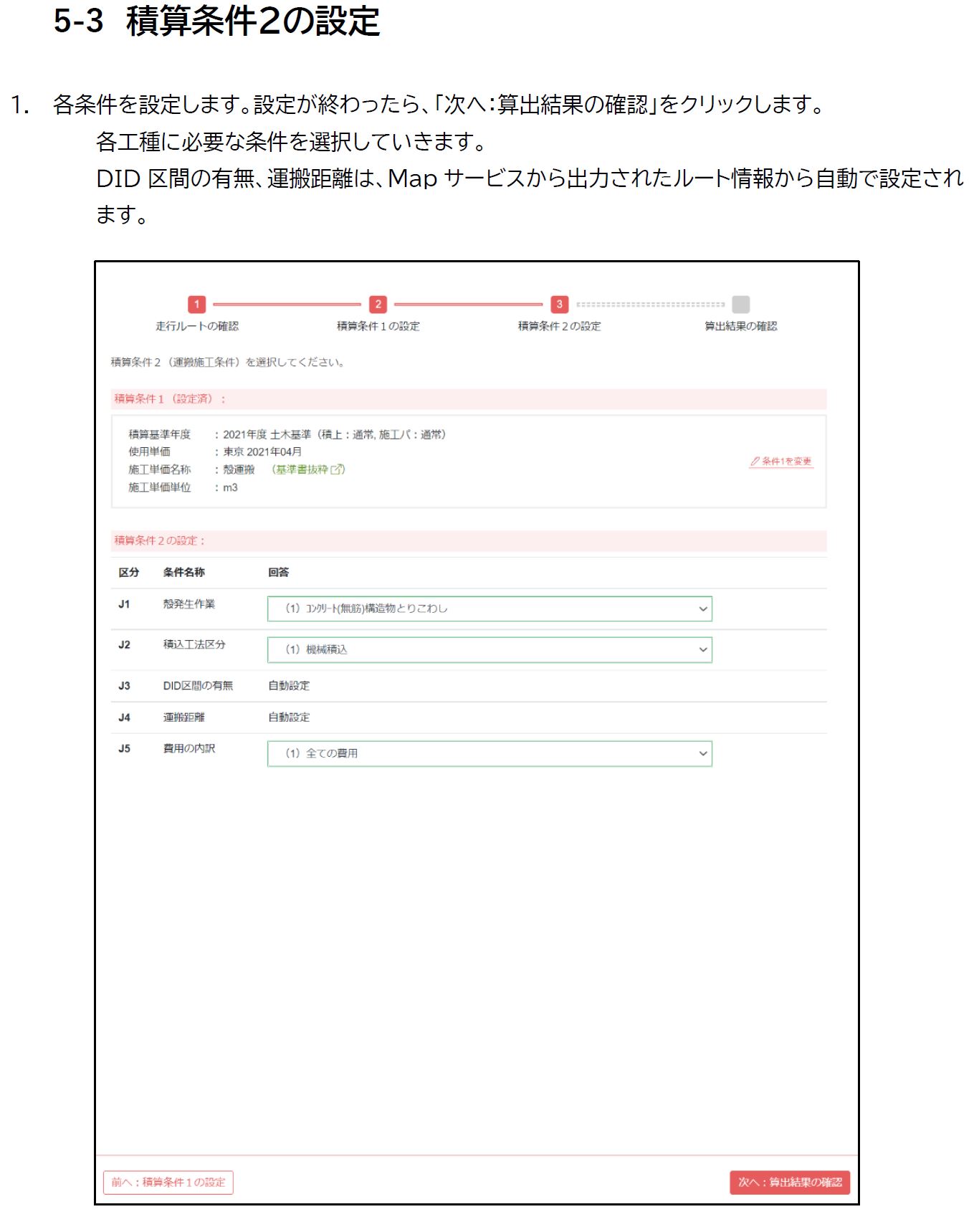Click the J1 row code
974x1232 pixels.
point(125,604)
